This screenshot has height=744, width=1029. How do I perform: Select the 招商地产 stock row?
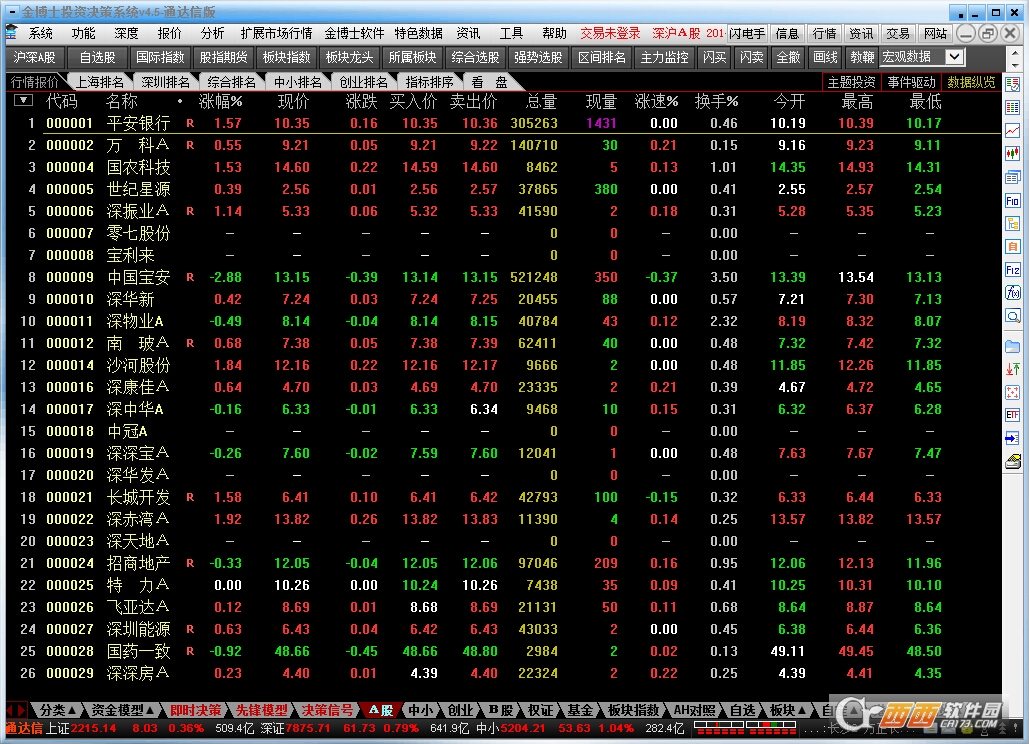coord(502,563)
